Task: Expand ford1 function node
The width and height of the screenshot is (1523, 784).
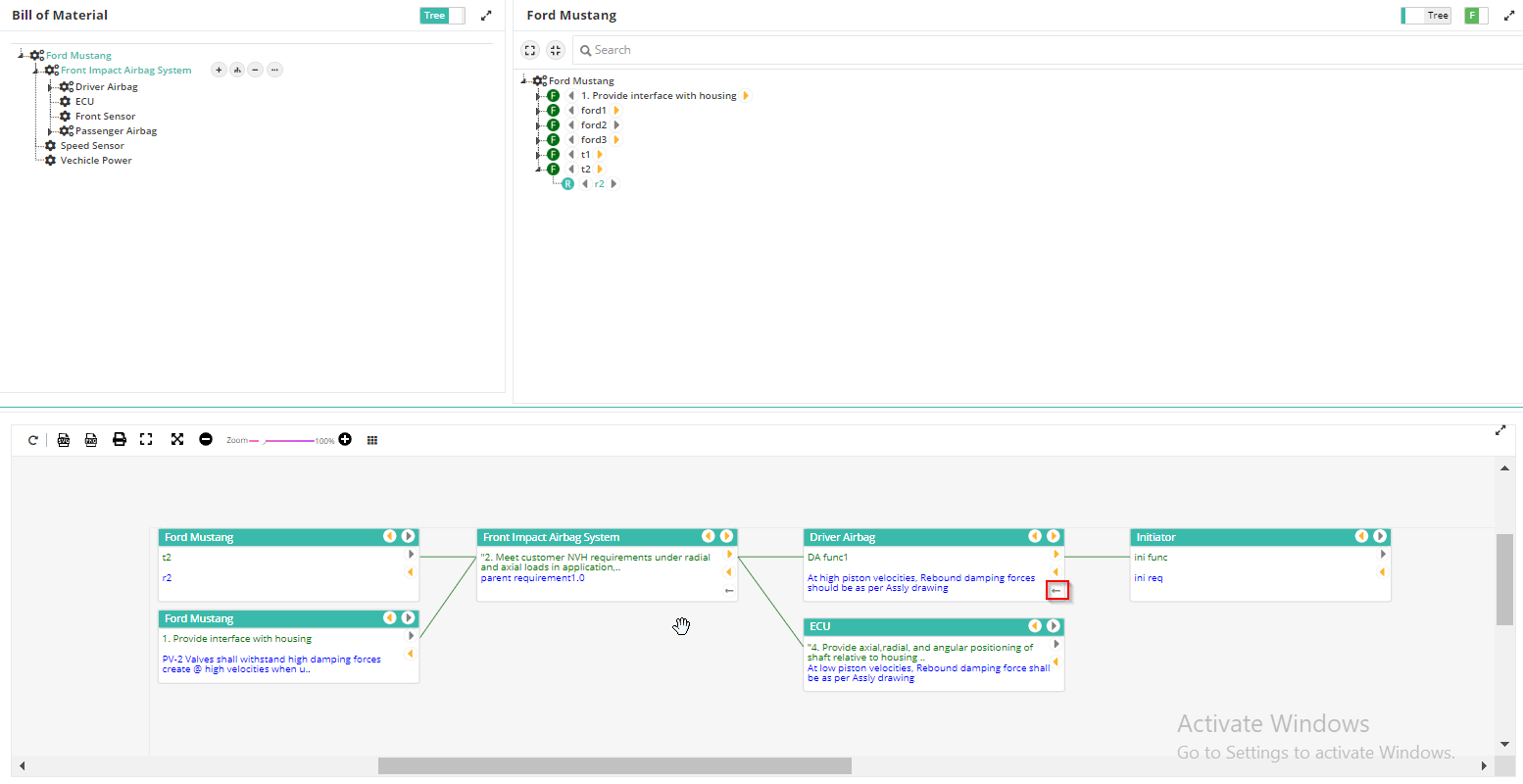Action: point(538,111)
